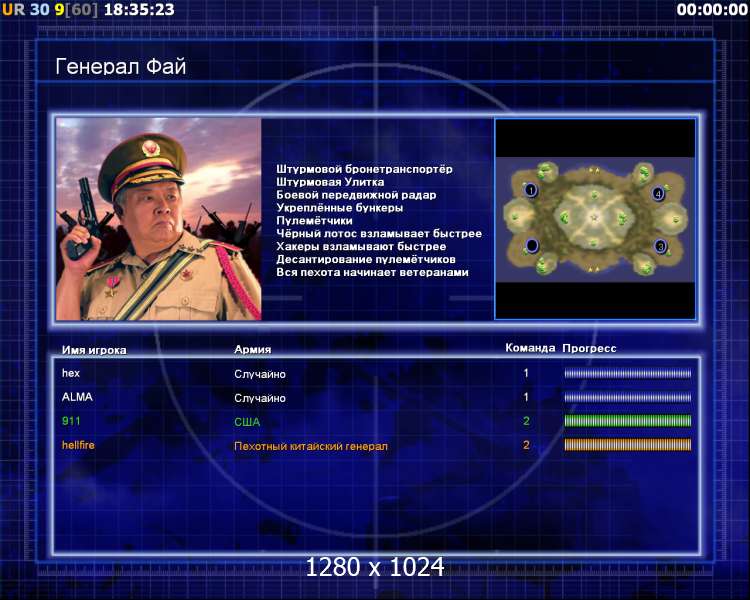Click 'Случайно' army in hex row
This screenshot has height=600, width=750.
click(x=260, y=374)
